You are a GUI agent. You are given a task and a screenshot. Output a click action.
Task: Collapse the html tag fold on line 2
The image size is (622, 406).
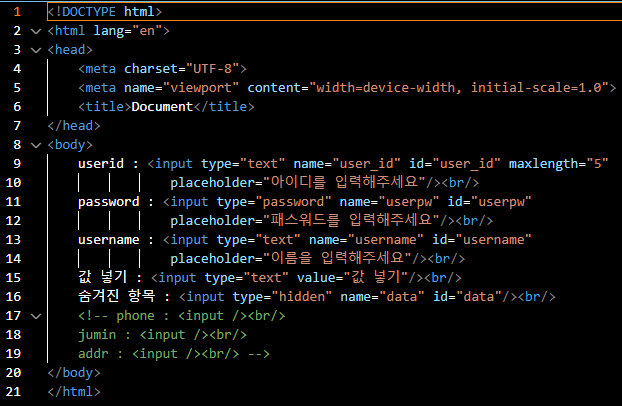point(36,31)
